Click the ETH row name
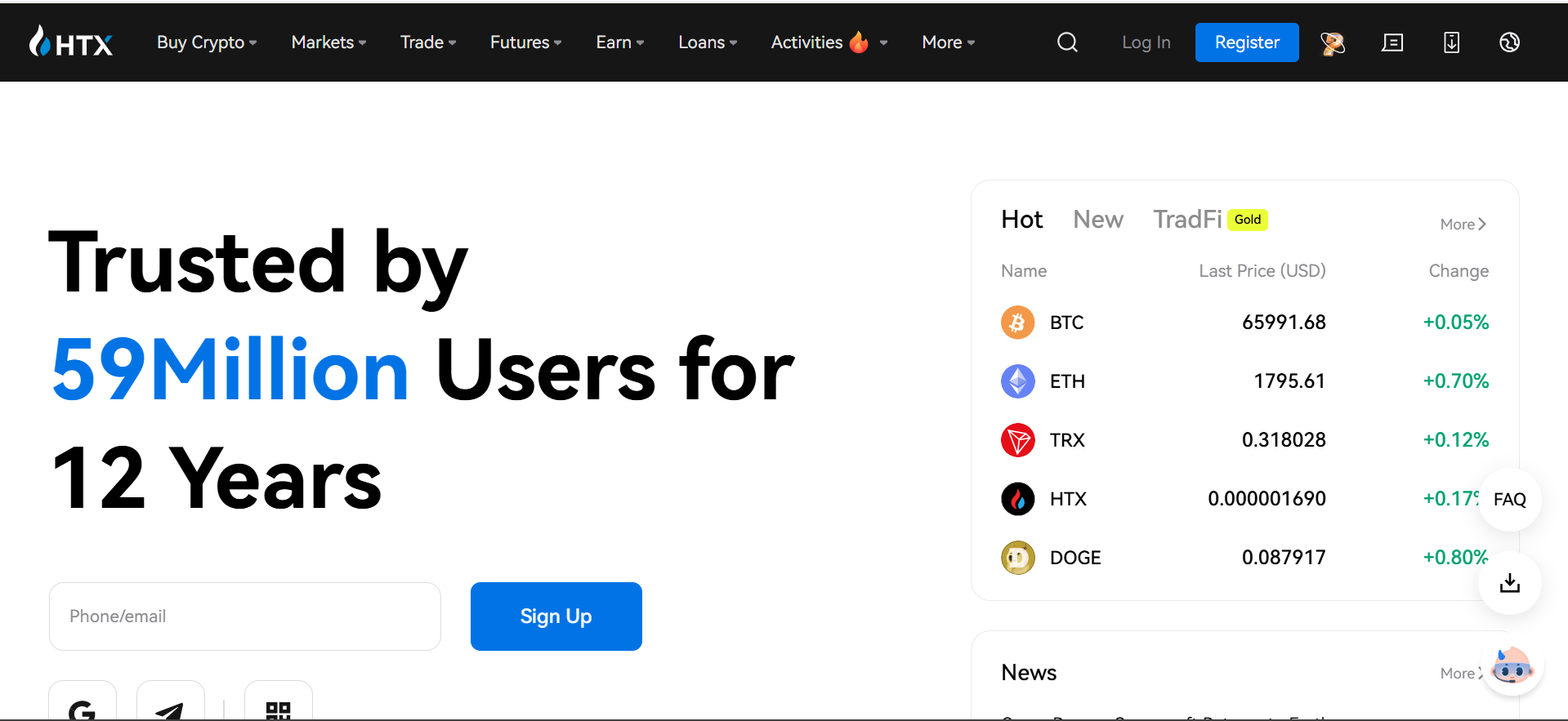This screenshot has width=1568, height=721. coord(1067,381)
